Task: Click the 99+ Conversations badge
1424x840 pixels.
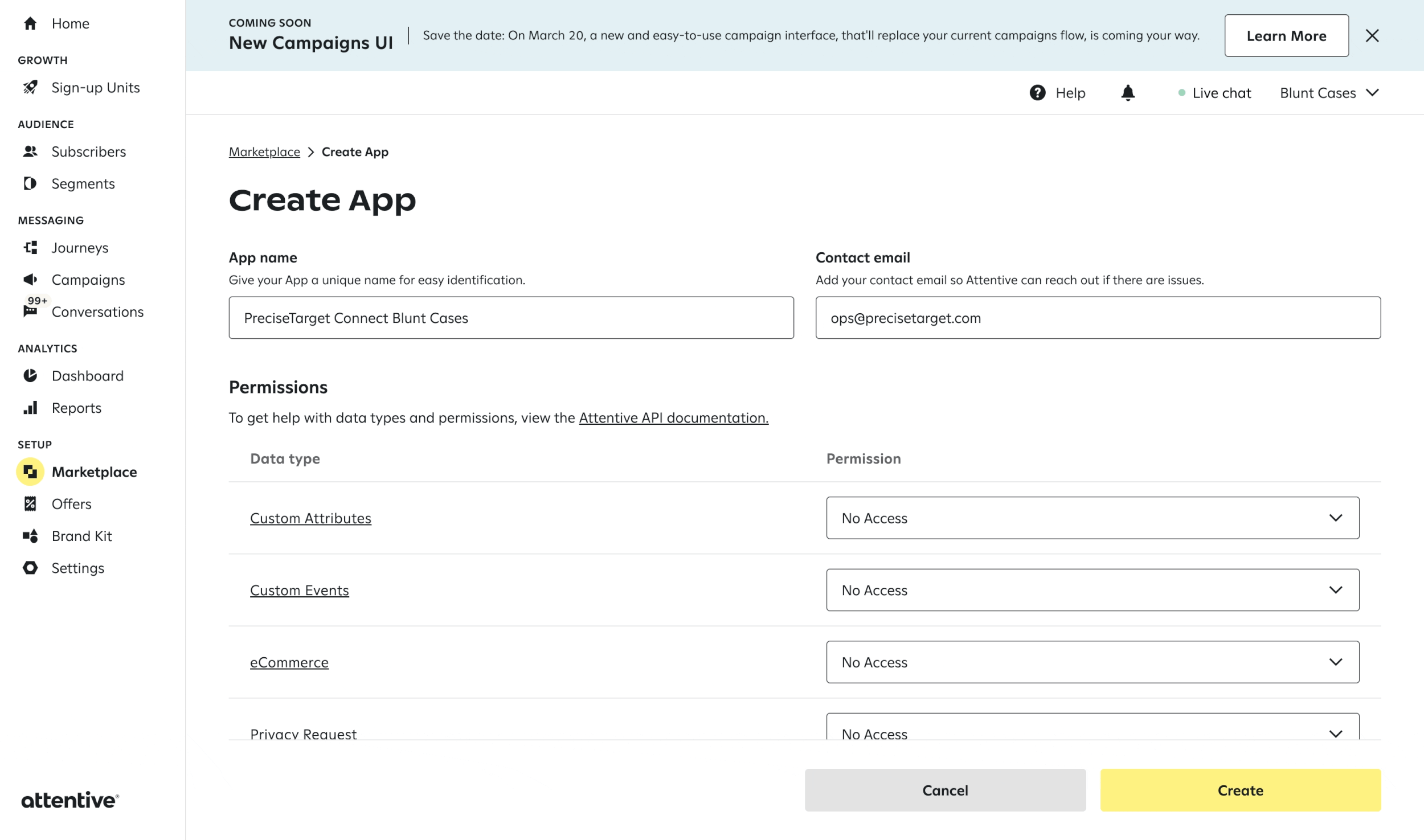Action: coord(38,300)
